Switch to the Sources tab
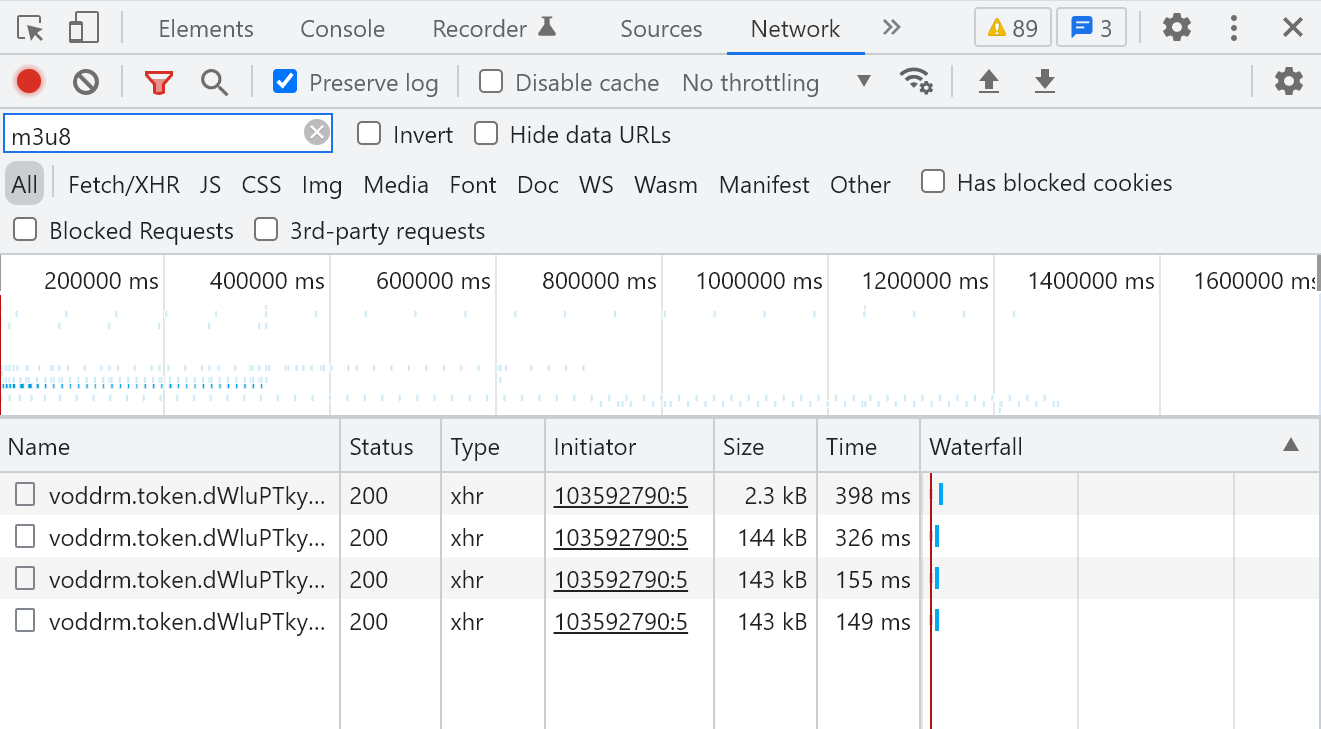1321x729 pixels. pyautogui.click(x=661, y=29)
